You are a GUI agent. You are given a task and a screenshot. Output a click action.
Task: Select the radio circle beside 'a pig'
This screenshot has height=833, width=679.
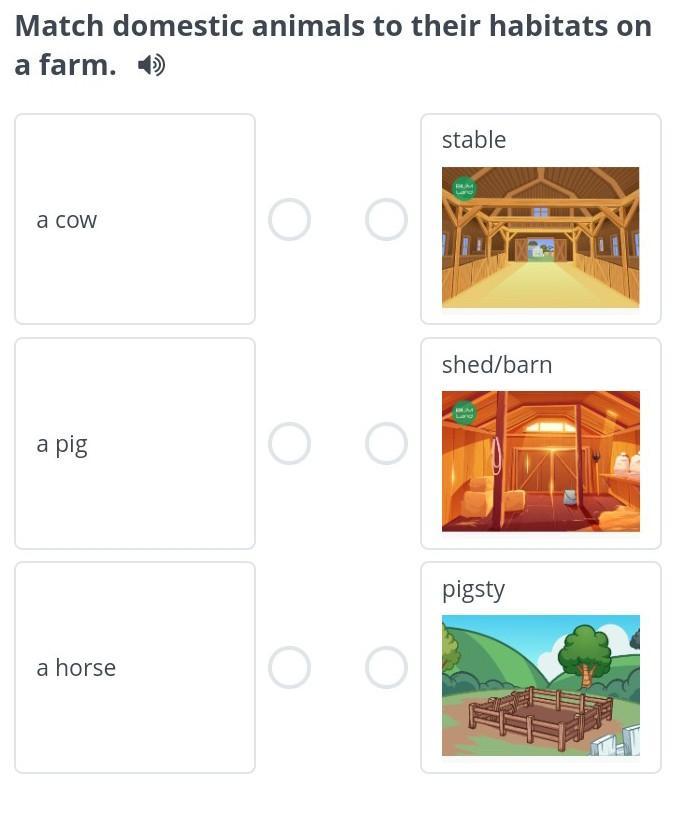coord(289,443)
